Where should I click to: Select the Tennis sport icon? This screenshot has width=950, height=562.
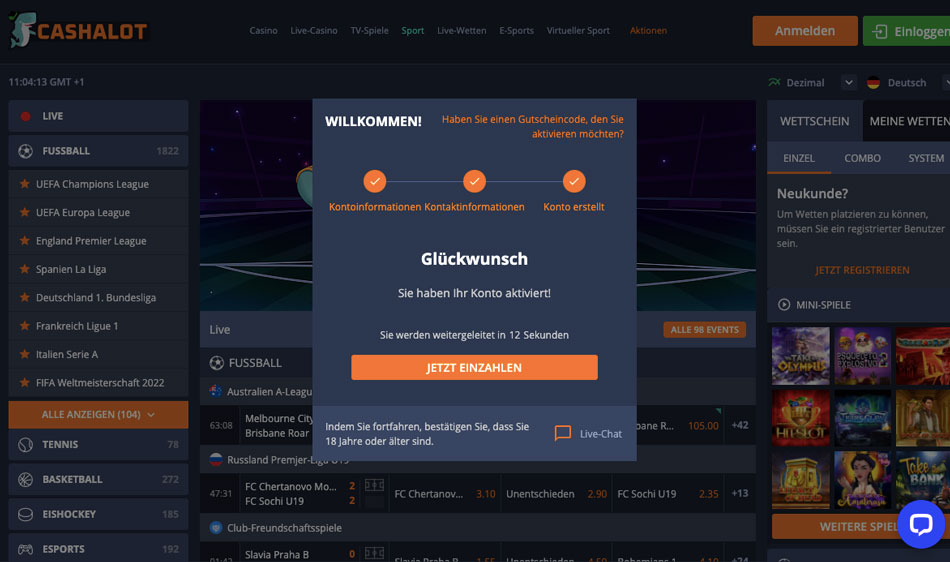(x=25, y=445)
